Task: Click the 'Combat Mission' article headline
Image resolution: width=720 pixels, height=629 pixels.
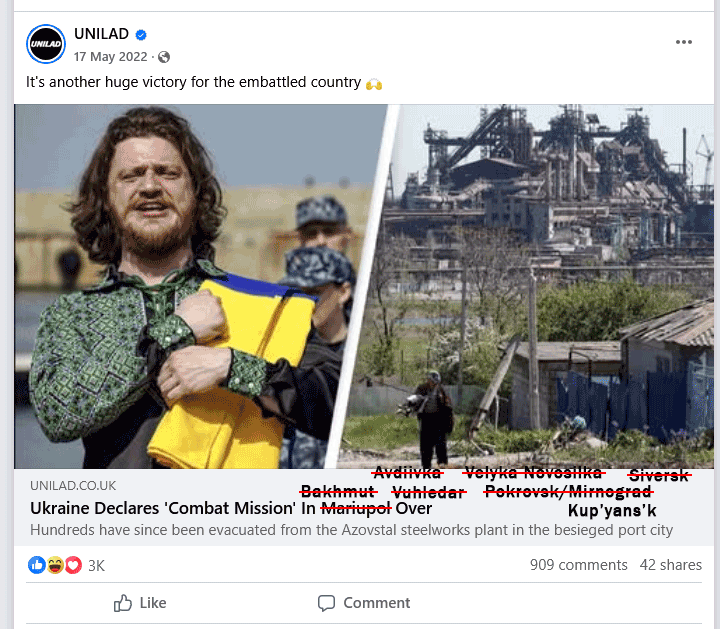Action: coord(231,508)
